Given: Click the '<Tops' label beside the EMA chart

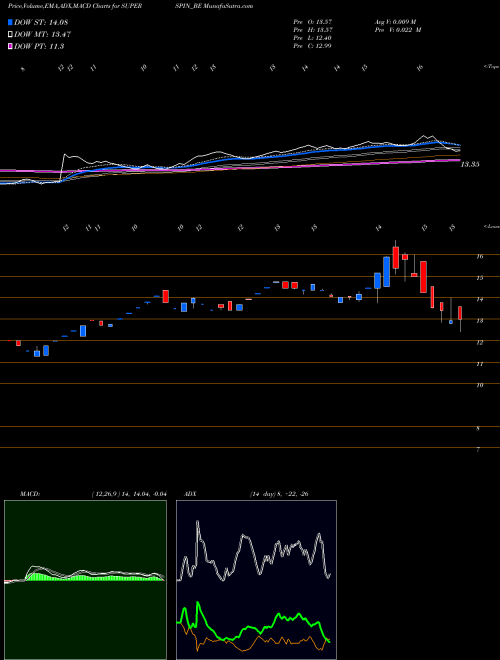Looking at the screenshot, I should pyautogui.click(x=492, y=67).
